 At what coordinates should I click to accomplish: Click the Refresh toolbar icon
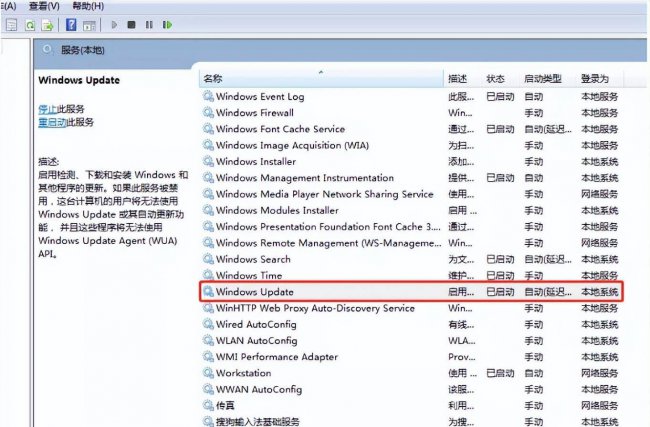click(x=30, y=25)
